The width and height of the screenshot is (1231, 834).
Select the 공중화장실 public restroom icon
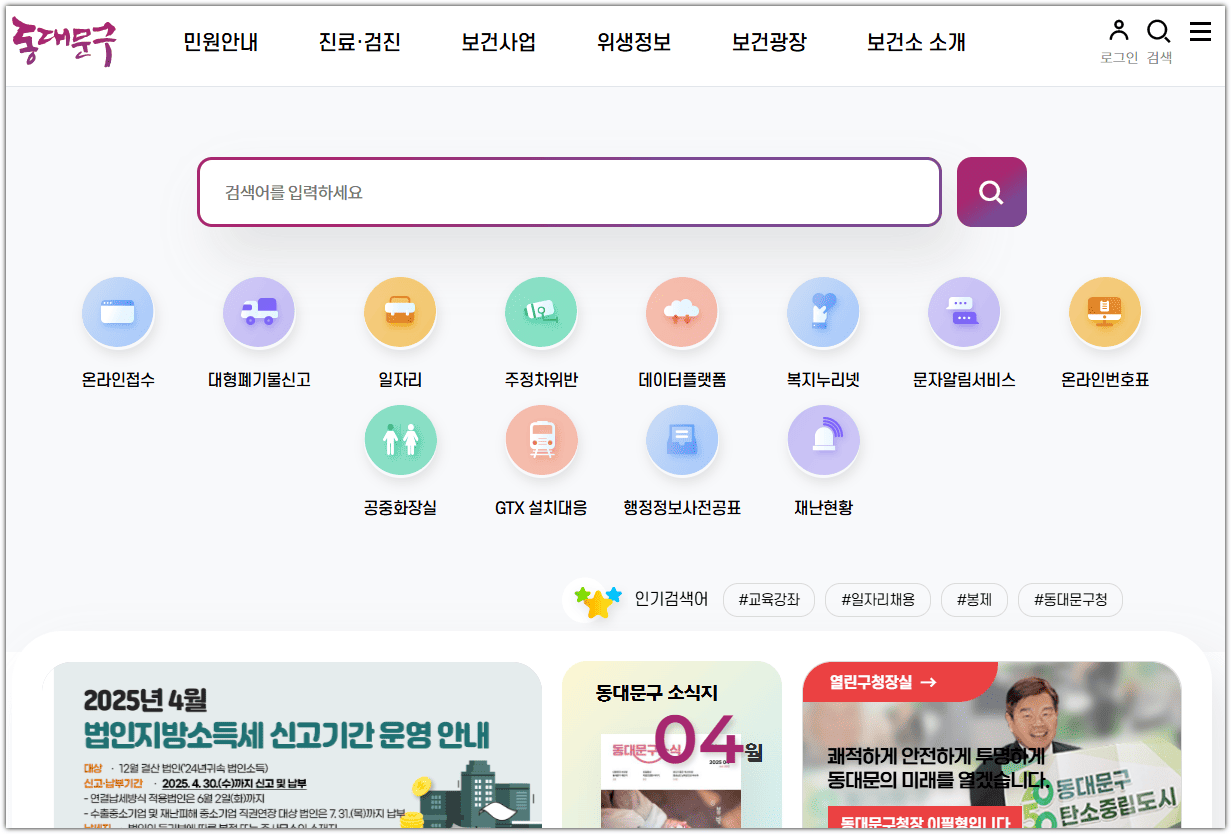click(400, 439)
